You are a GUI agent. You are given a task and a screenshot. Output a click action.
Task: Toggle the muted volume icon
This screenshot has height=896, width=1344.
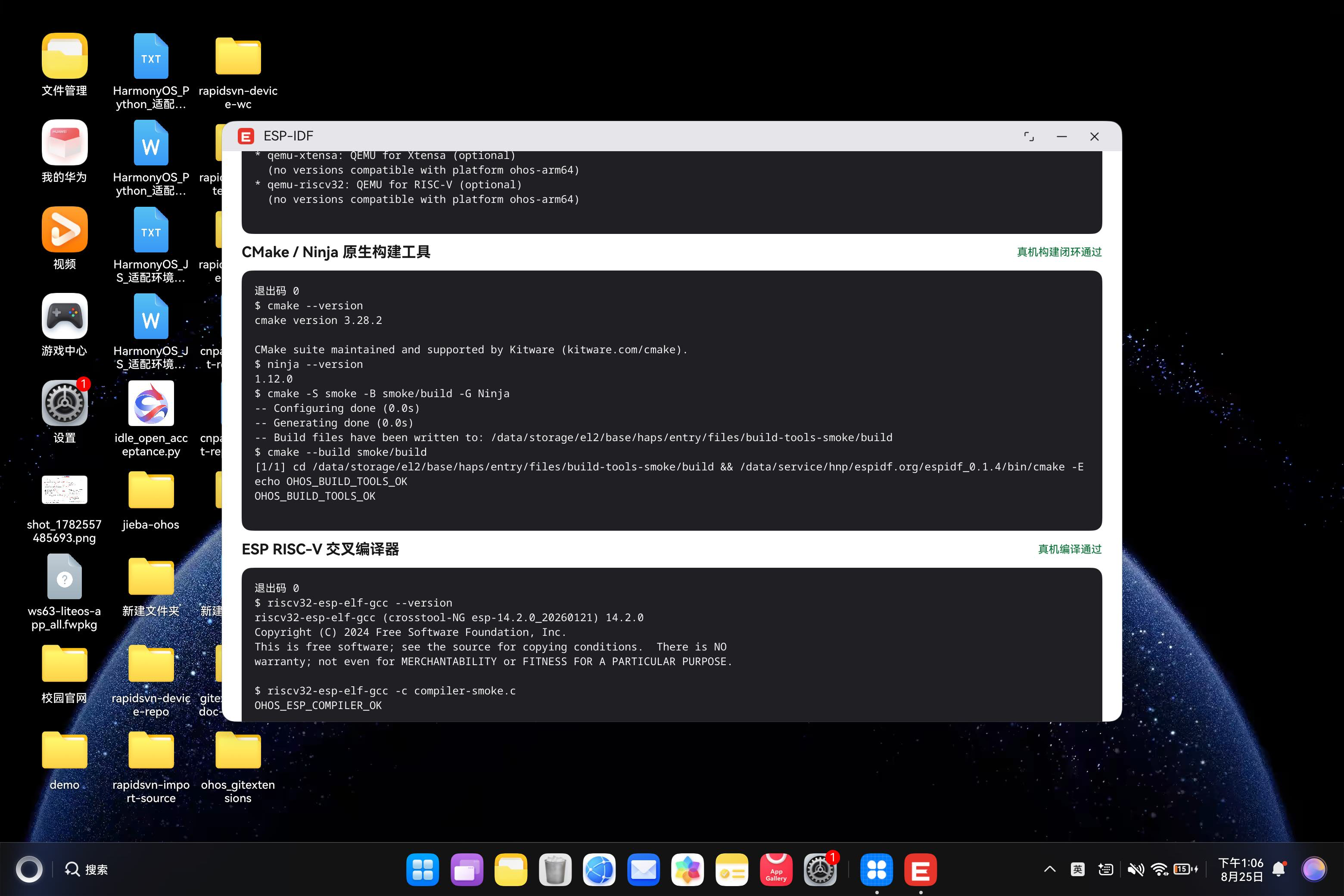tap(1136, 869)
